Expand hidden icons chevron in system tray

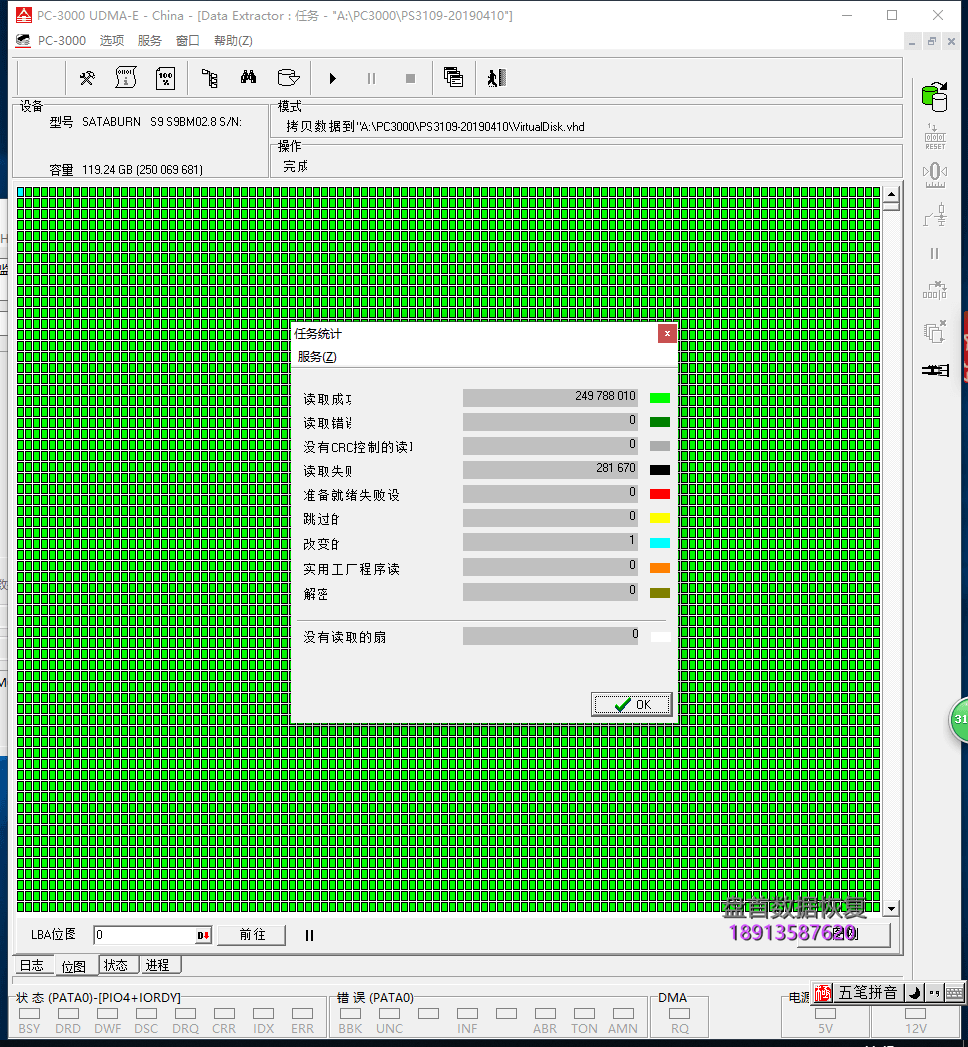point(934,992)
